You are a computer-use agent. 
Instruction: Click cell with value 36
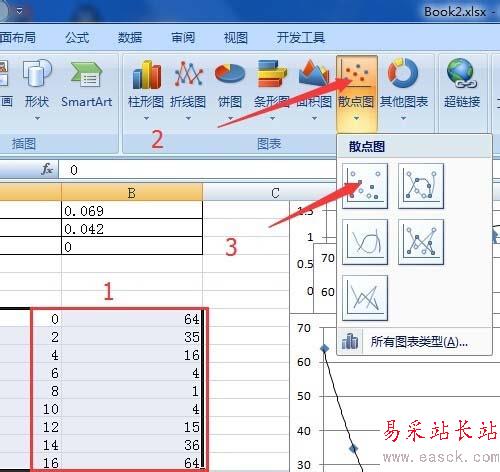click(x=132, y=445)
